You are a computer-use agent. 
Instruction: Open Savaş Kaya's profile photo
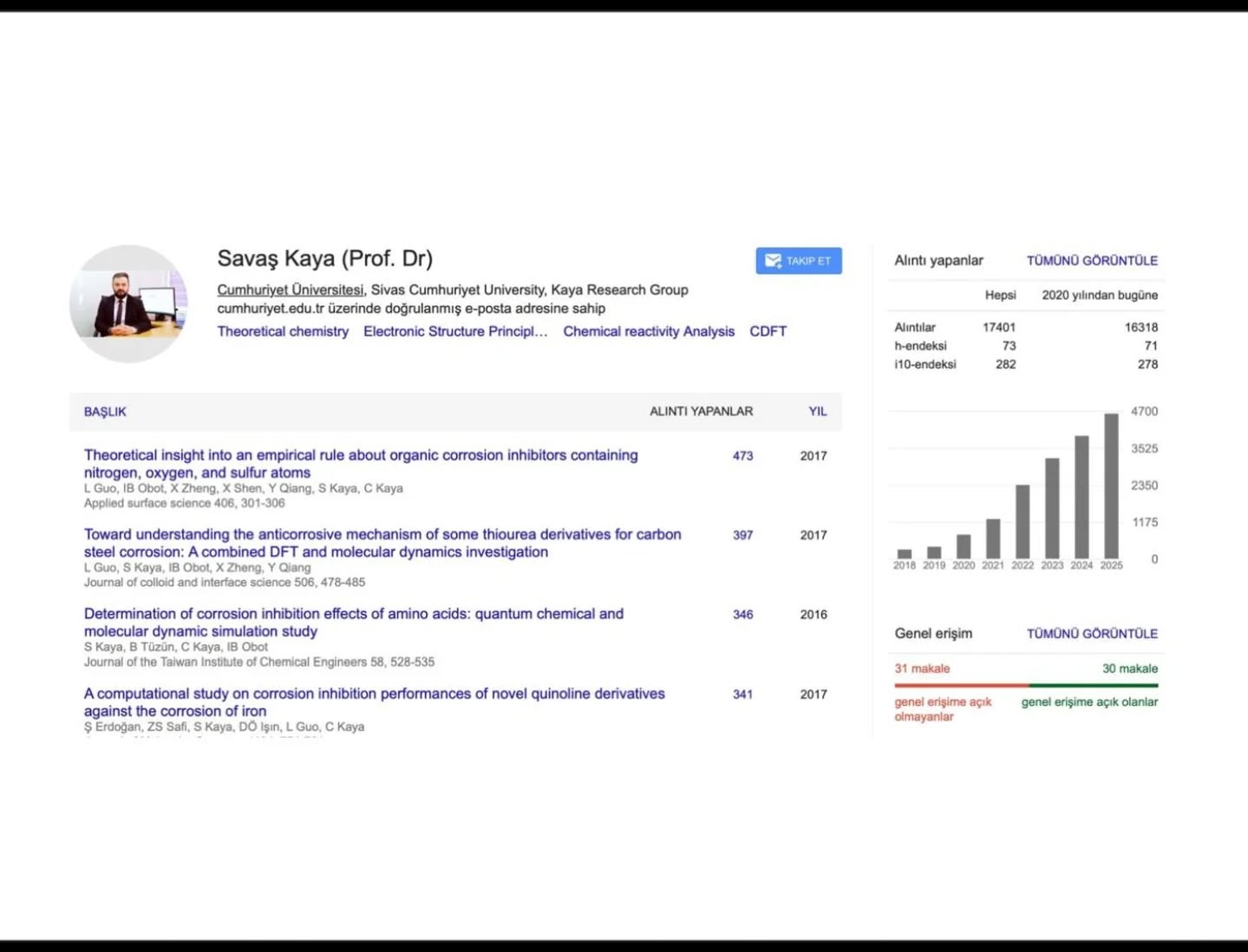(x=128, y=303)
